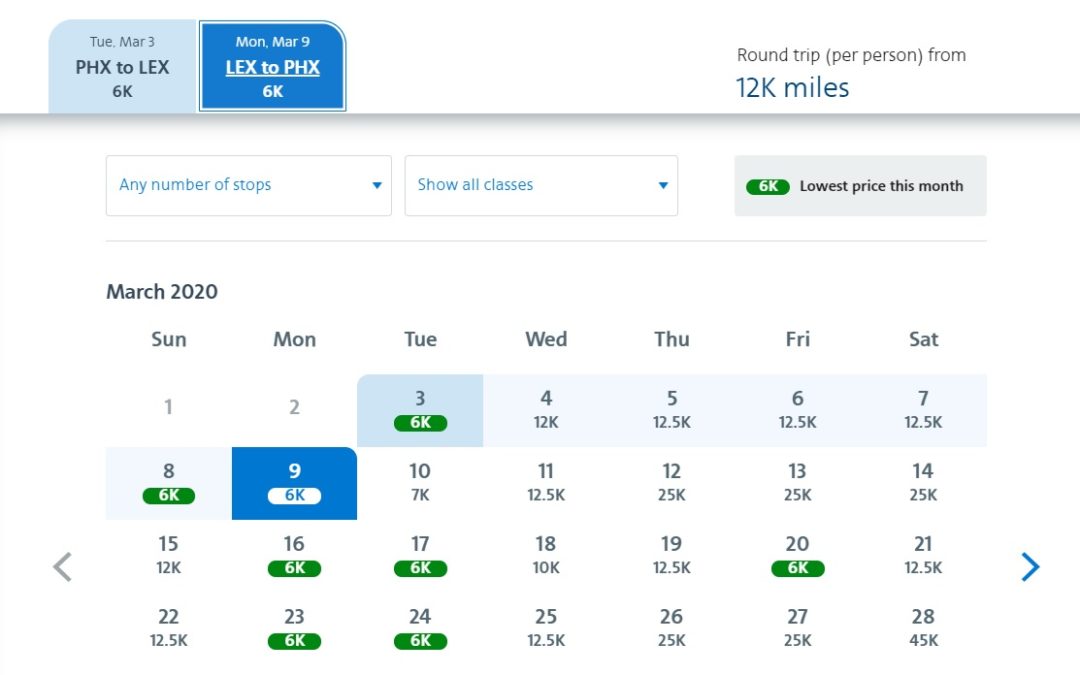Go to the previous month with left arrow
This screenshot has height=675, width=1080.
(x=62, y=567)
